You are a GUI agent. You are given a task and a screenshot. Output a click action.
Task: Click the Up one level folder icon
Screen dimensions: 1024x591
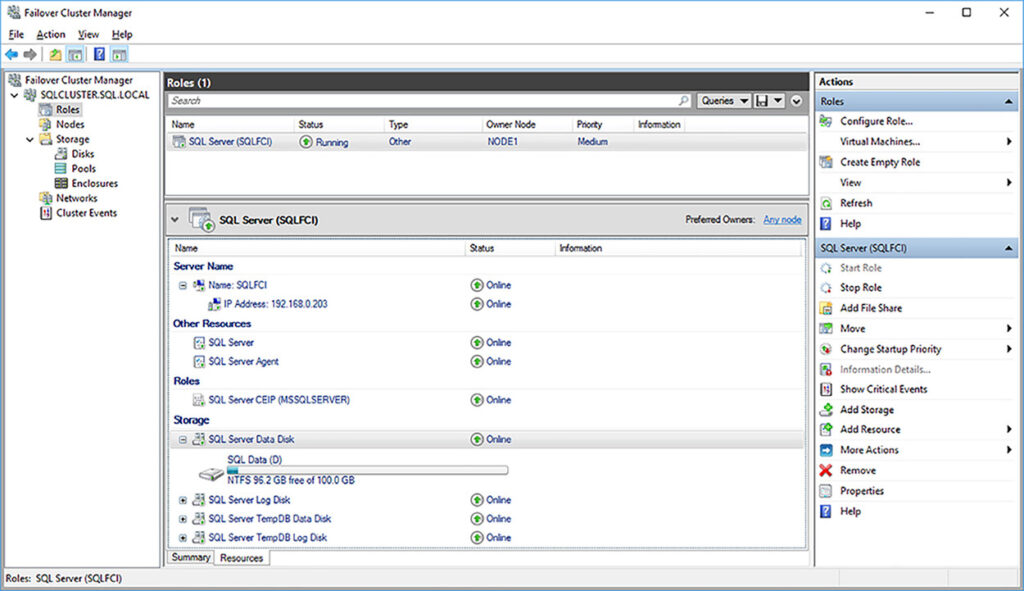[x=56, y=55]
